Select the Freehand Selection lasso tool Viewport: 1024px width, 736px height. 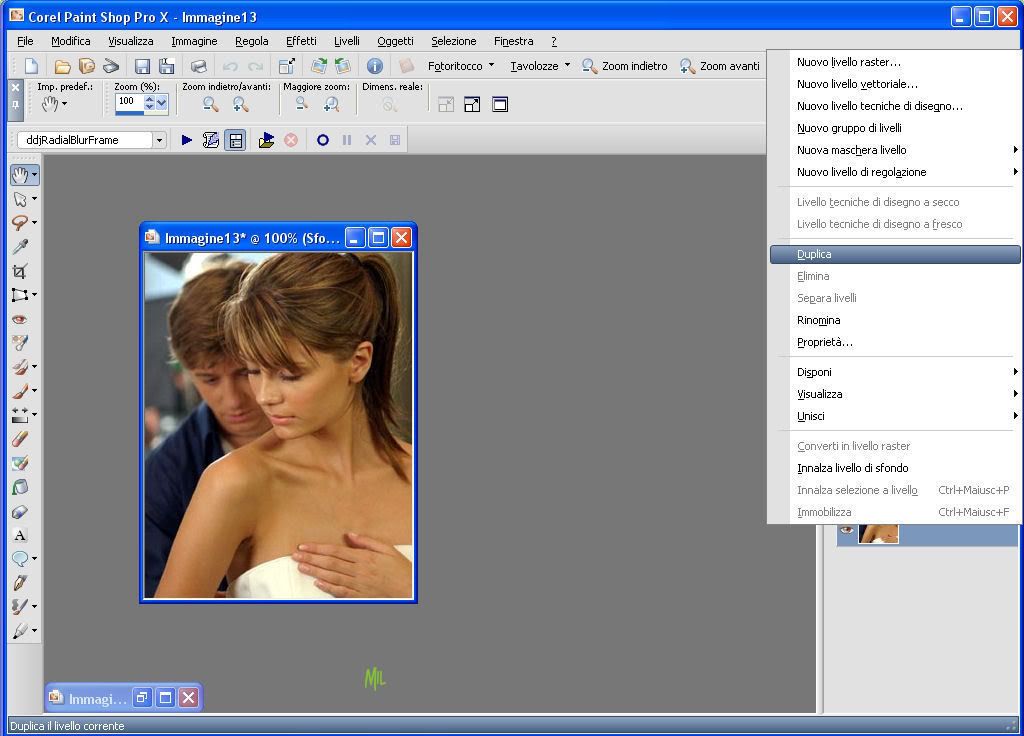click(20, 223)
